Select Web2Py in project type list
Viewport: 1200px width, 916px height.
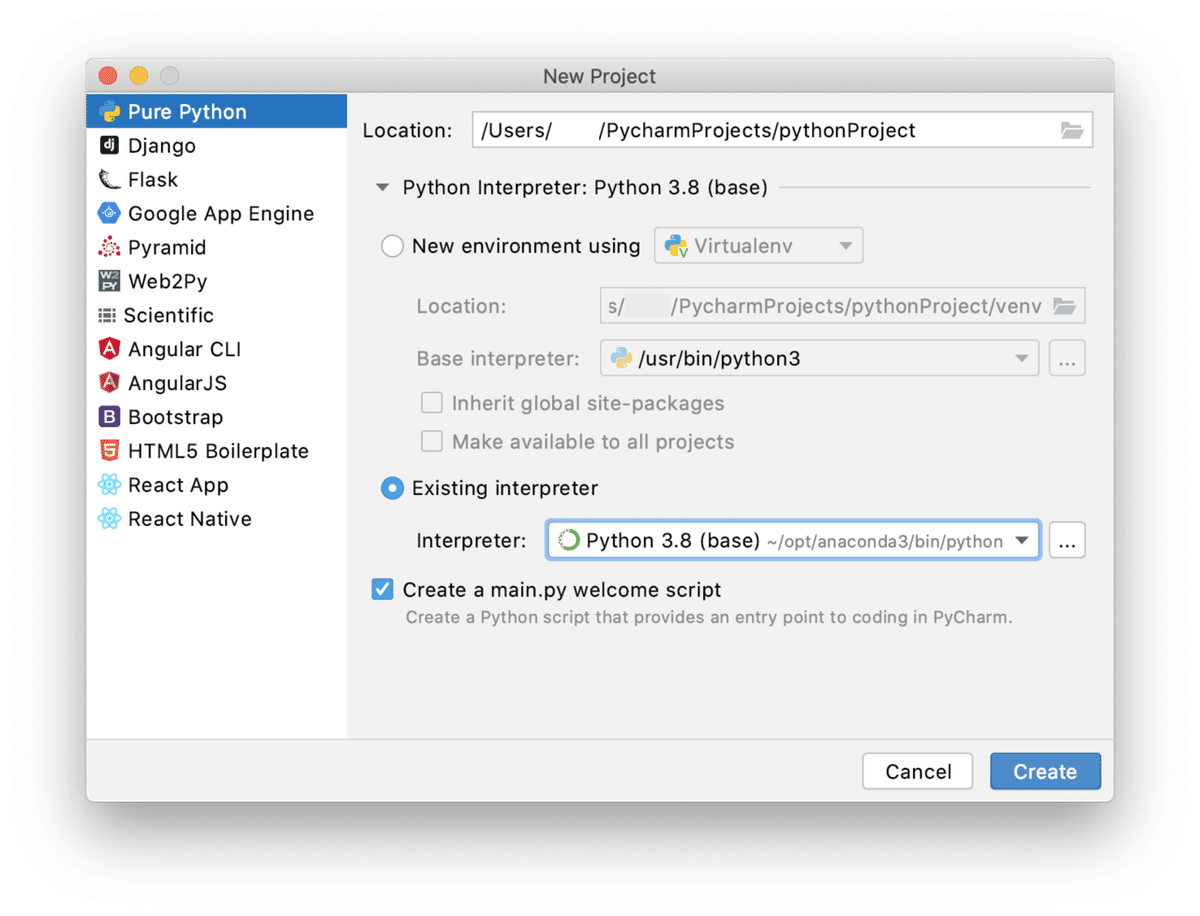(x=167, y=282)
